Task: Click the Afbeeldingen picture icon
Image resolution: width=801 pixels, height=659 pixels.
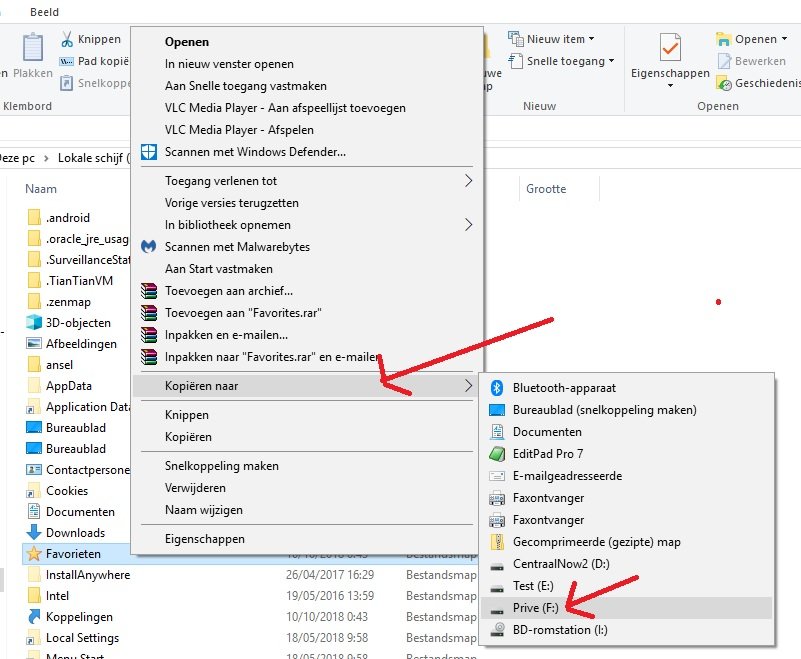Action: (34, 343)
